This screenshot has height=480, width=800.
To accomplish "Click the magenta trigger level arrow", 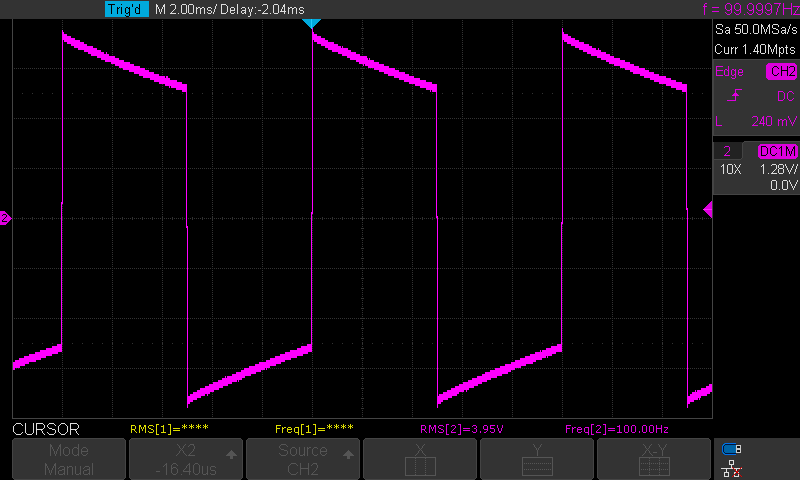I will pyautogui.click(x=708, y=209).
